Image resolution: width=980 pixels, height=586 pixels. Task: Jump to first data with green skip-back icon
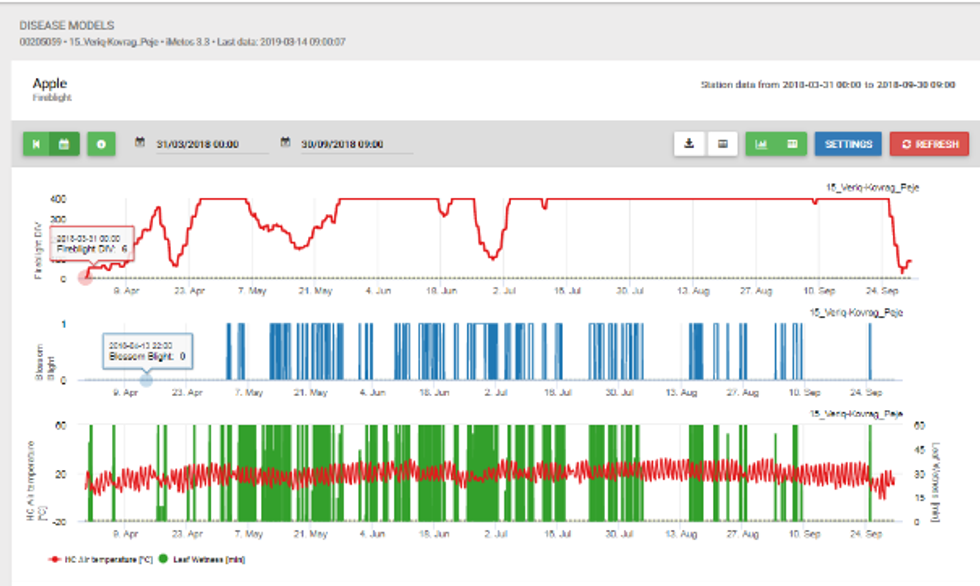pos(36,144)
